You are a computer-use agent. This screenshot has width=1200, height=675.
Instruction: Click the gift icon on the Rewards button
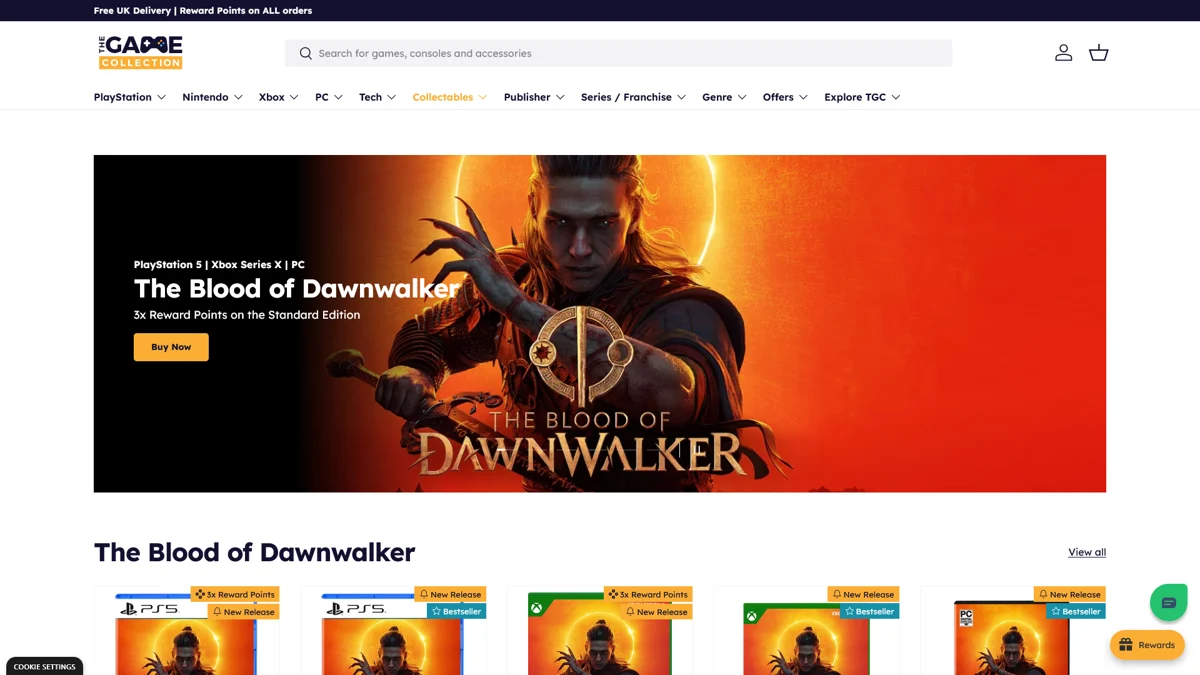point(1125,645)
